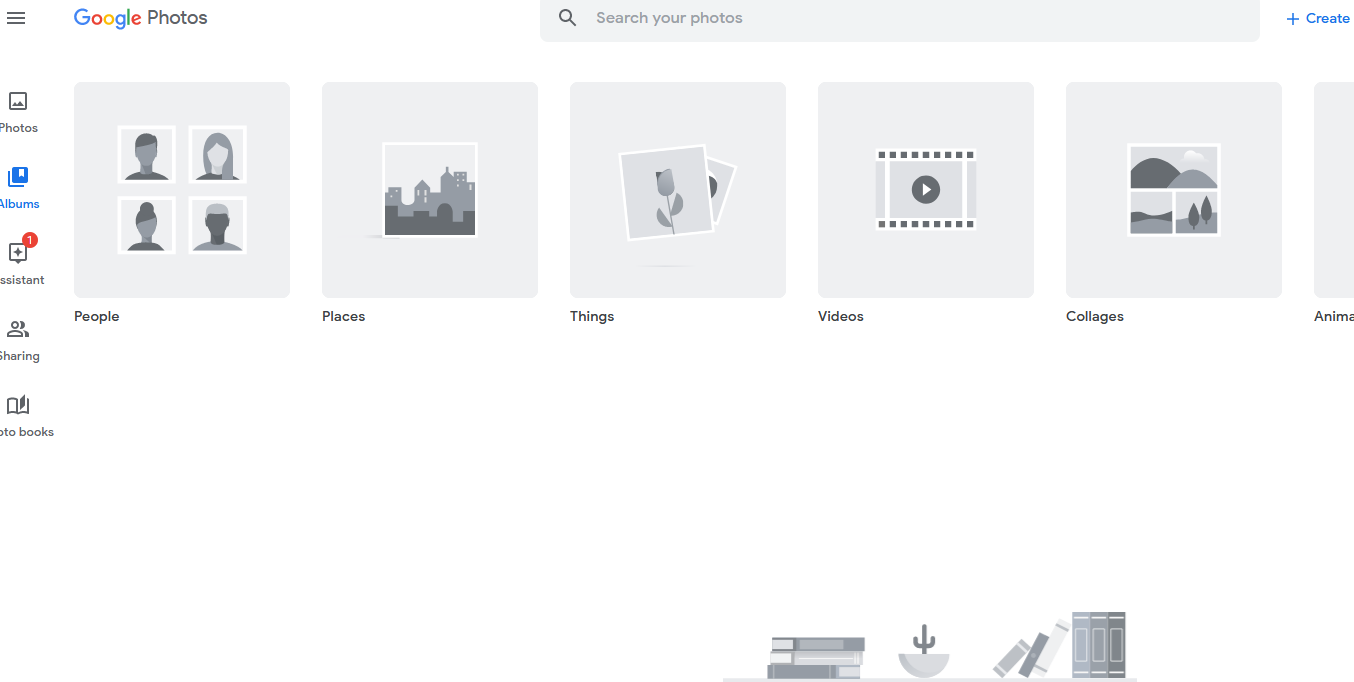Select the Albums sidebar icon
The image size is (1354, 682).
click(x=18, y=177)
